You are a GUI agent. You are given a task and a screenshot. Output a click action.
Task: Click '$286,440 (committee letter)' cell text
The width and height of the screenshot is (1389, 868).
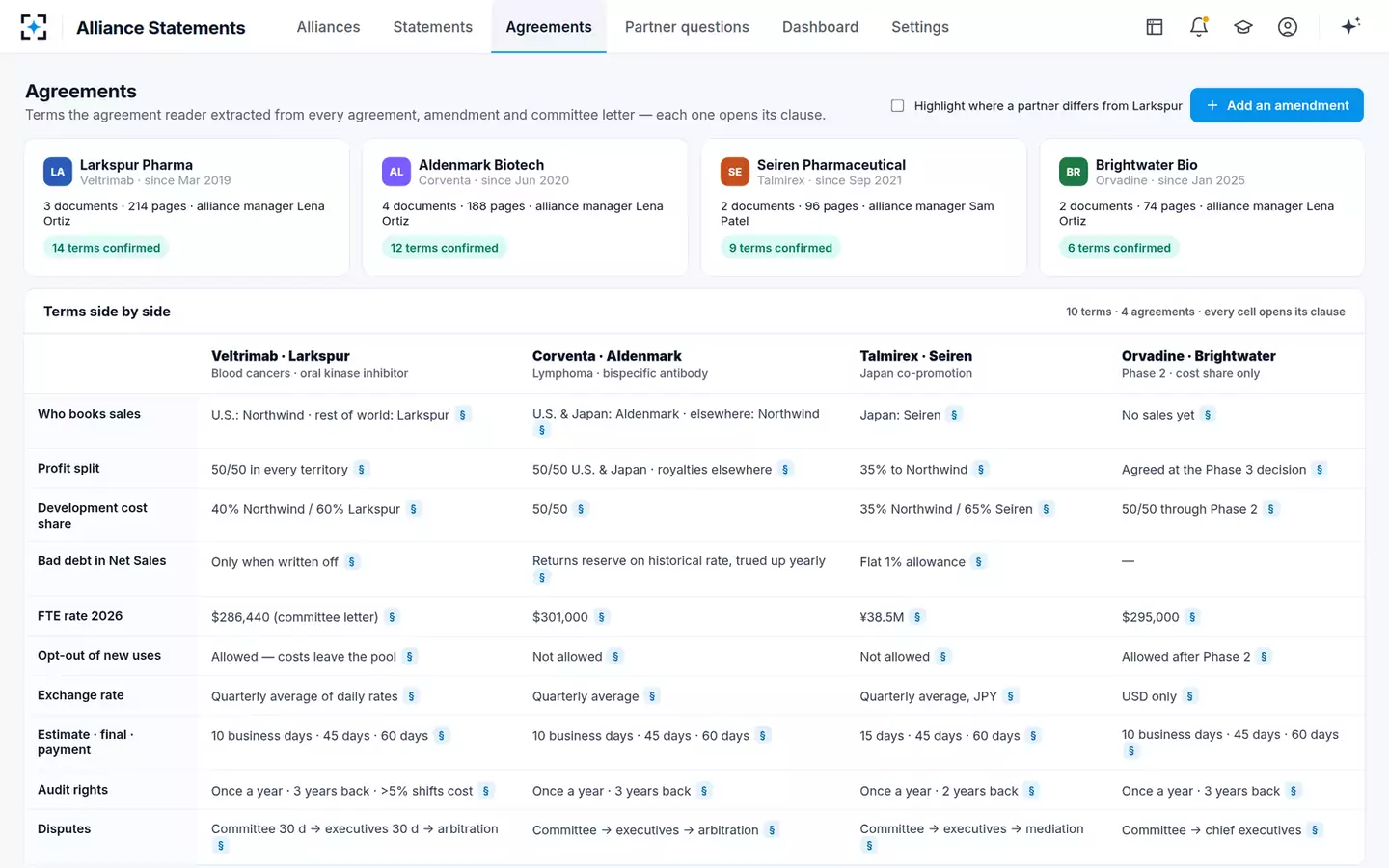pos(294,617)
